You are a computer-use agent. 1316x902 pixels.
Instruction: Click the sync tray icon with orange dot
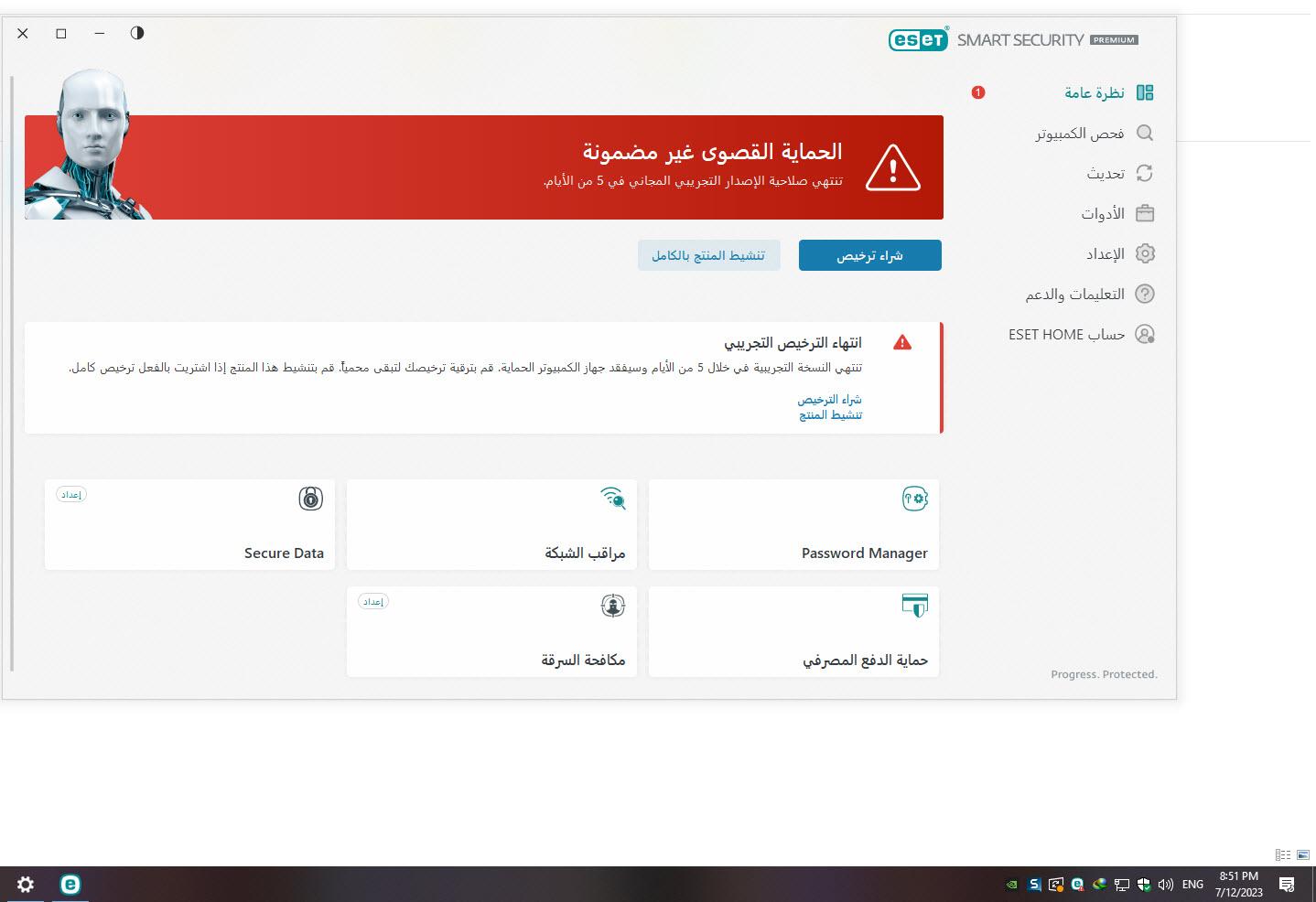click(x=1056, y=885)
